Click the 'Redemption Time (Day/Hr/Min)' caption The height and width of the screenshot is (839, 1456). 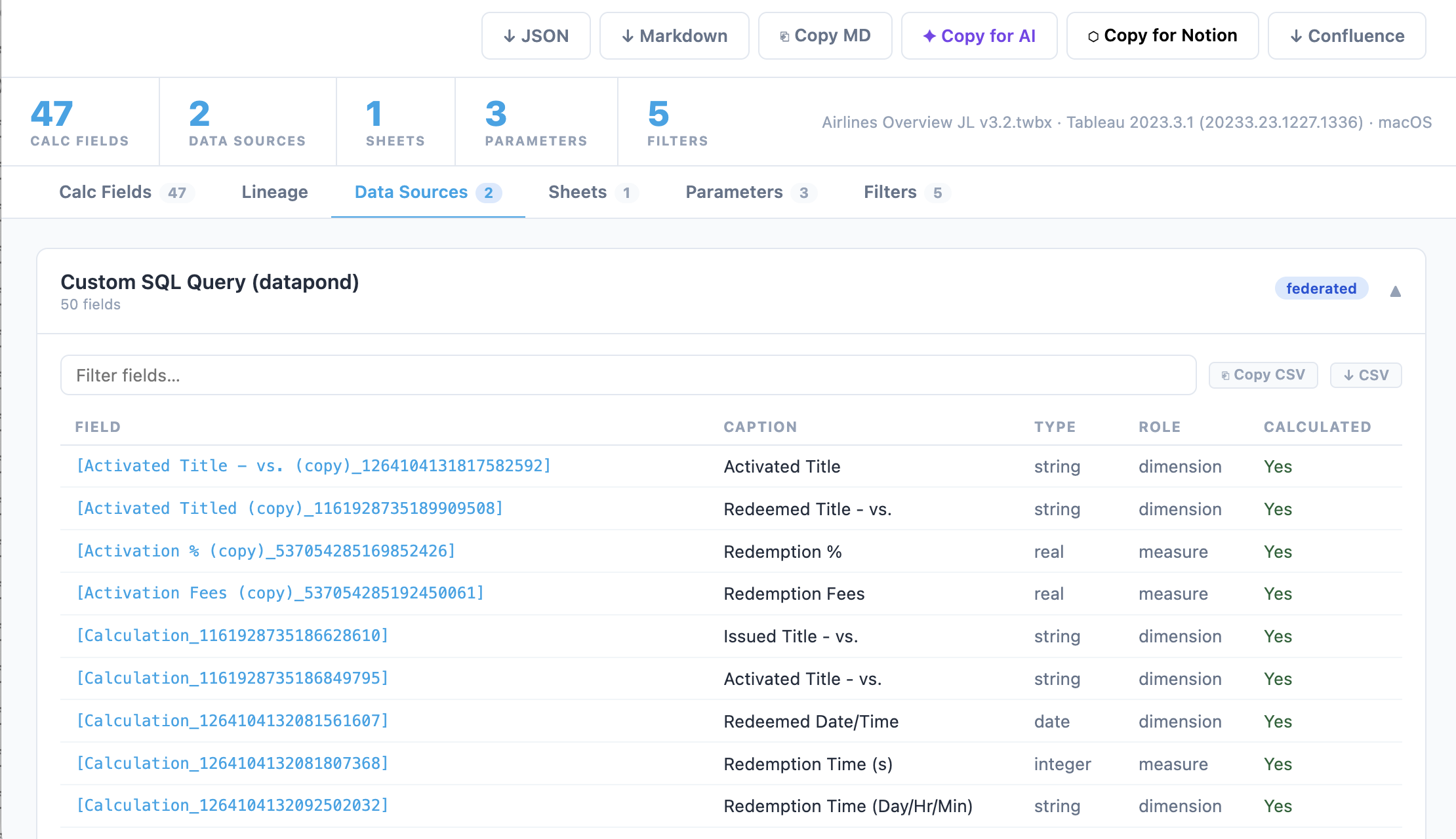click(848, 806)
